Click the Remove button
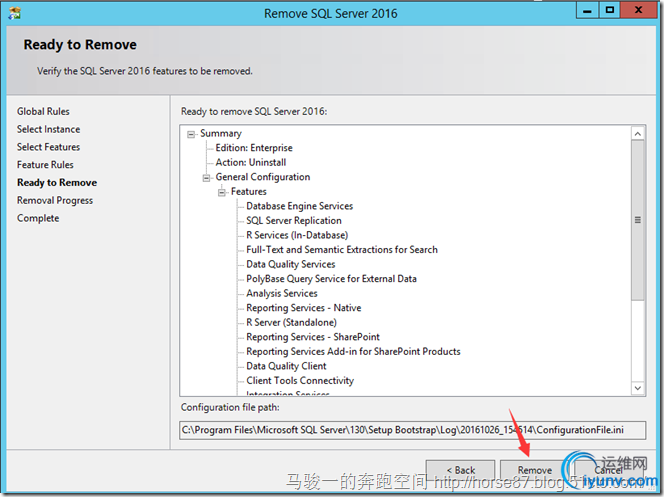The image size is (664, 497). coord(534,470)
